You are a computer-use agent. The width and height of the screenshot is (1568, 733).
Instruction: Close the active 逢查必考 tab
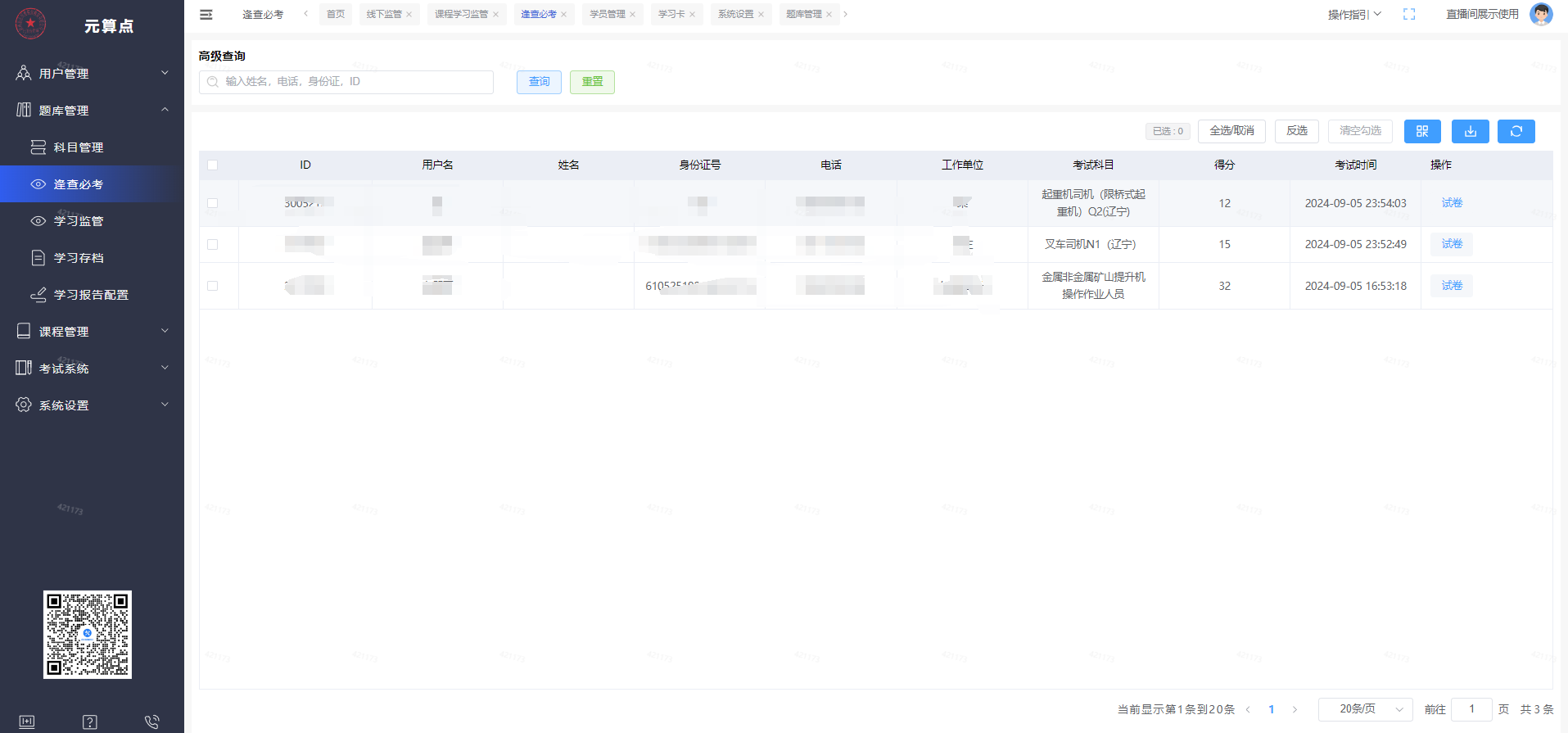click(x=563, y=15)
